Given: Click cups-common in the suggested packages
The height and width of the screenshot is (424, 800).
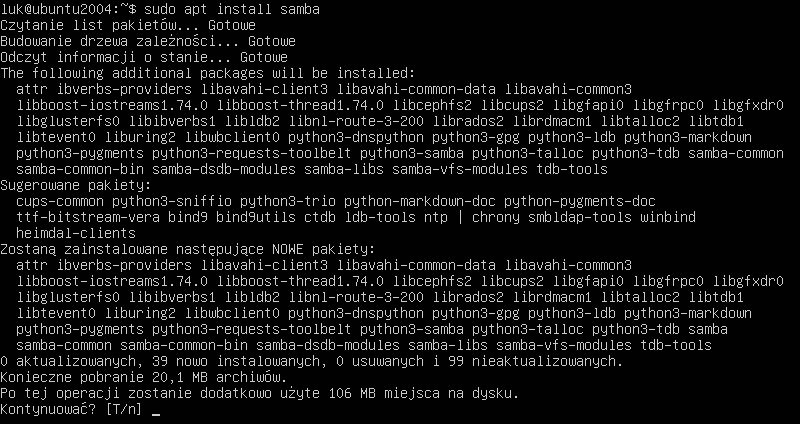Looking at the screenshot, I should tap(60, 201).
